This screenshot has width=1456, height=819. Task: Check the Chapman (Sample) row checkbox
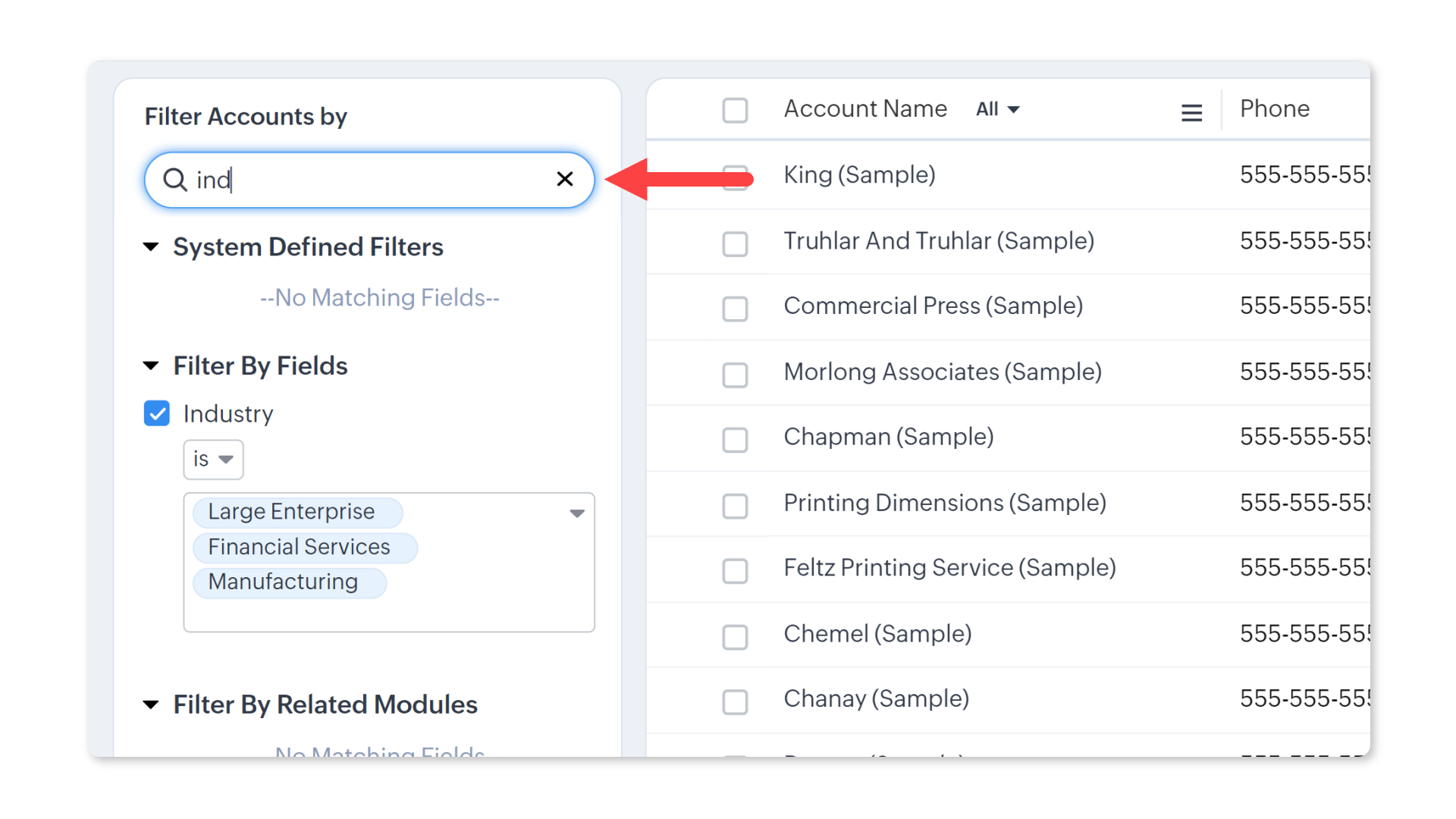tap(735, 440)
